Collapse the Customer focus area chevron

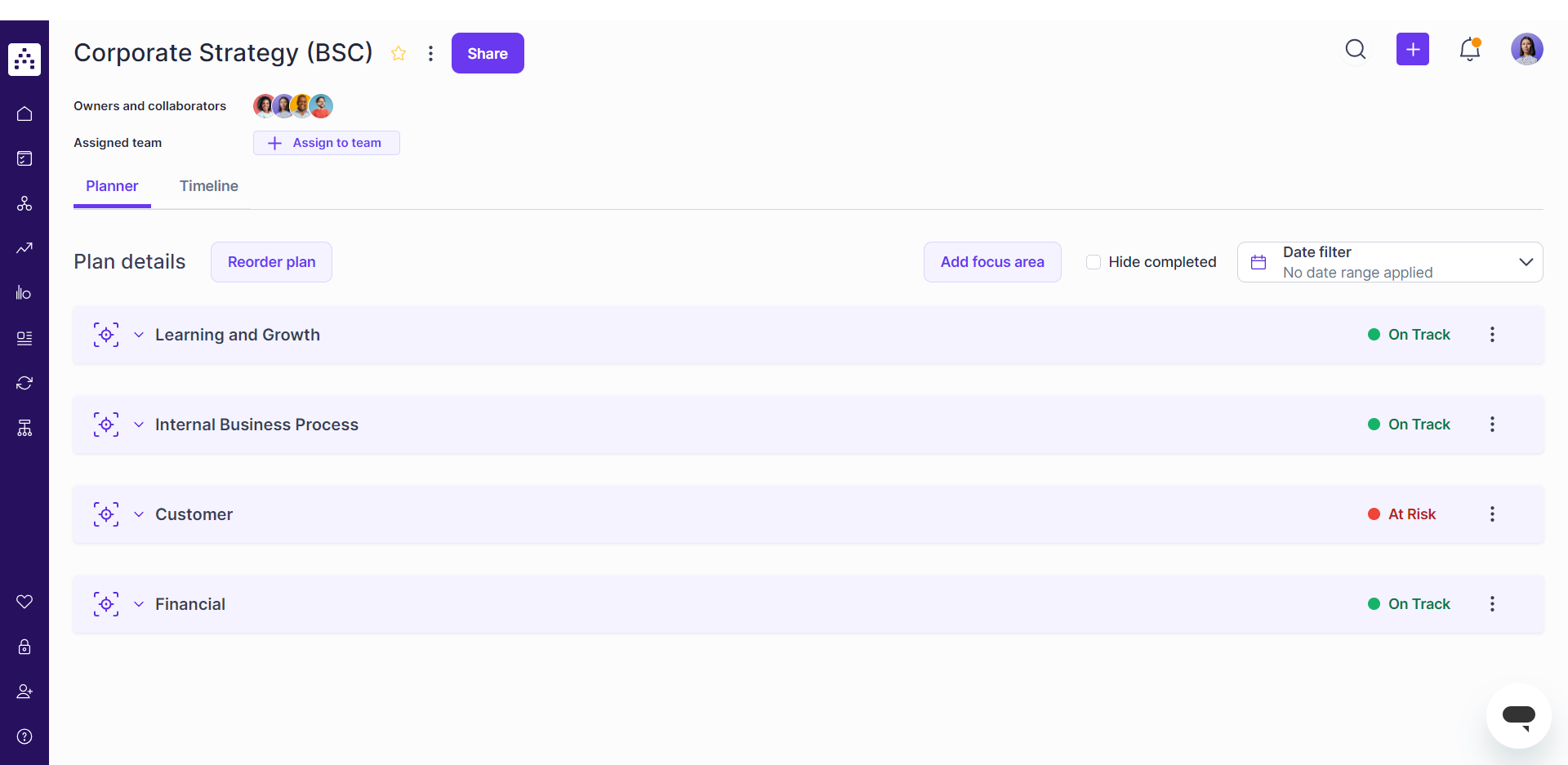click(x=139, y=514)
